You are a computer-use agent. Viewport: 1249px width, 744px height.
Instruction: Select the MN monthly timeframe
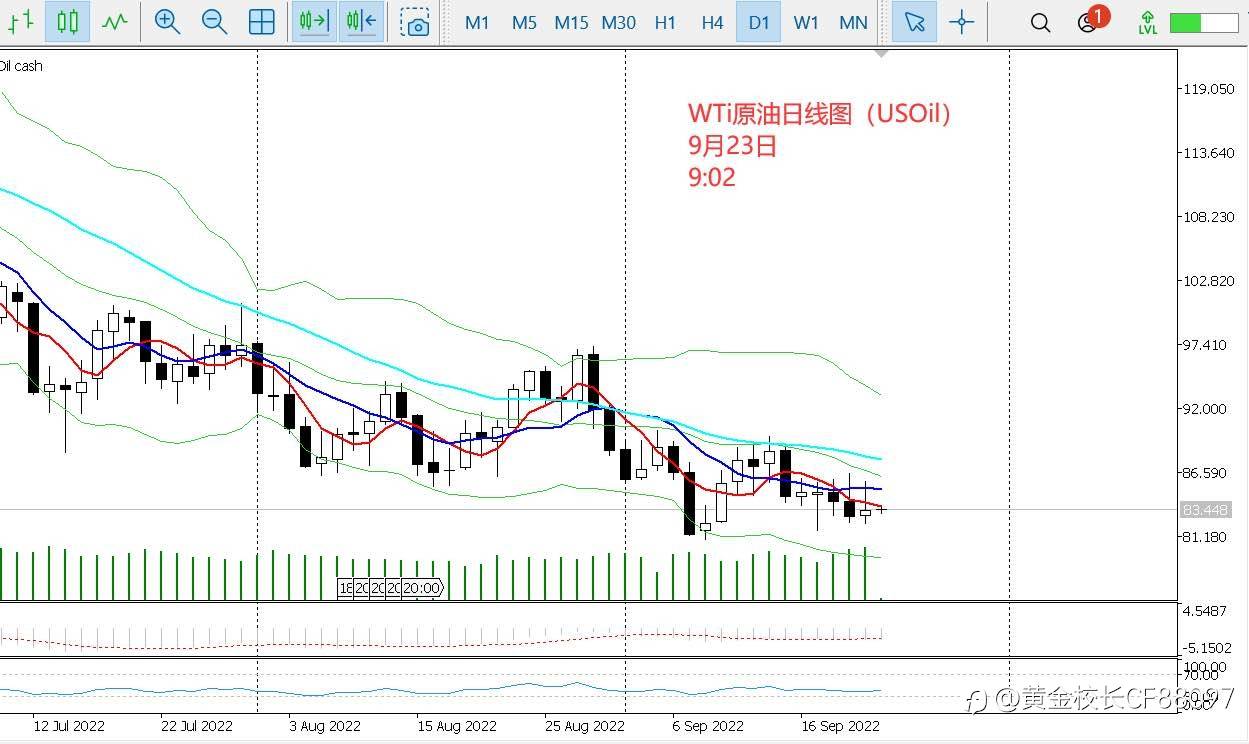click(x=853, y=22)
